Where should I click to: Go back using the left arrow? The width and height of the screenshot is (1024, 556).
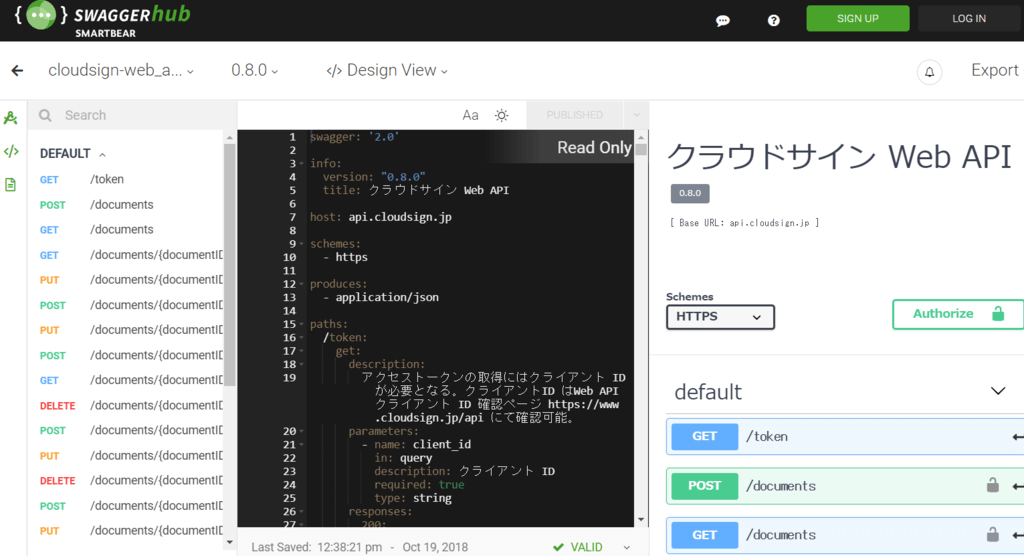point(17,71)
